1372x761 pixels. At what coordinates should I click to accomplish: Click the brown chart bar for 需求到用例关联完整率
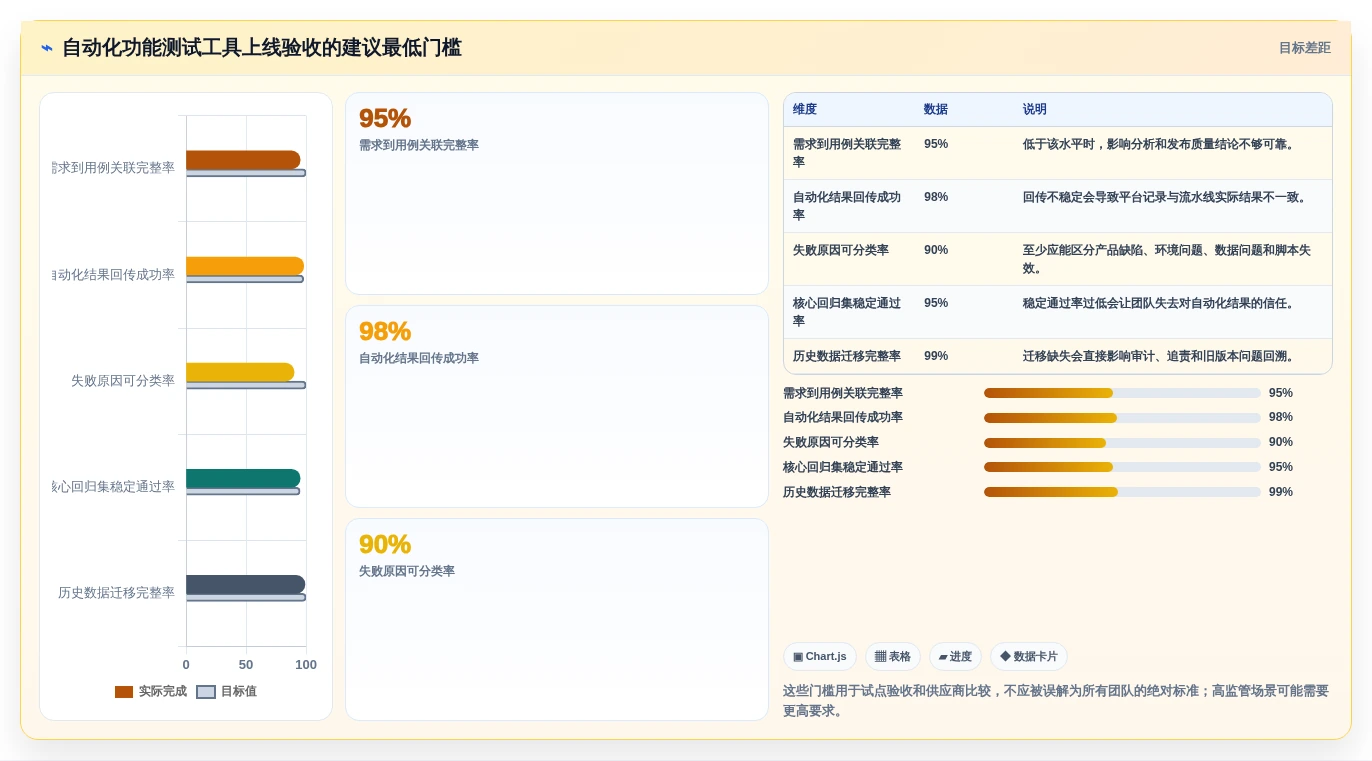[243, 160]
